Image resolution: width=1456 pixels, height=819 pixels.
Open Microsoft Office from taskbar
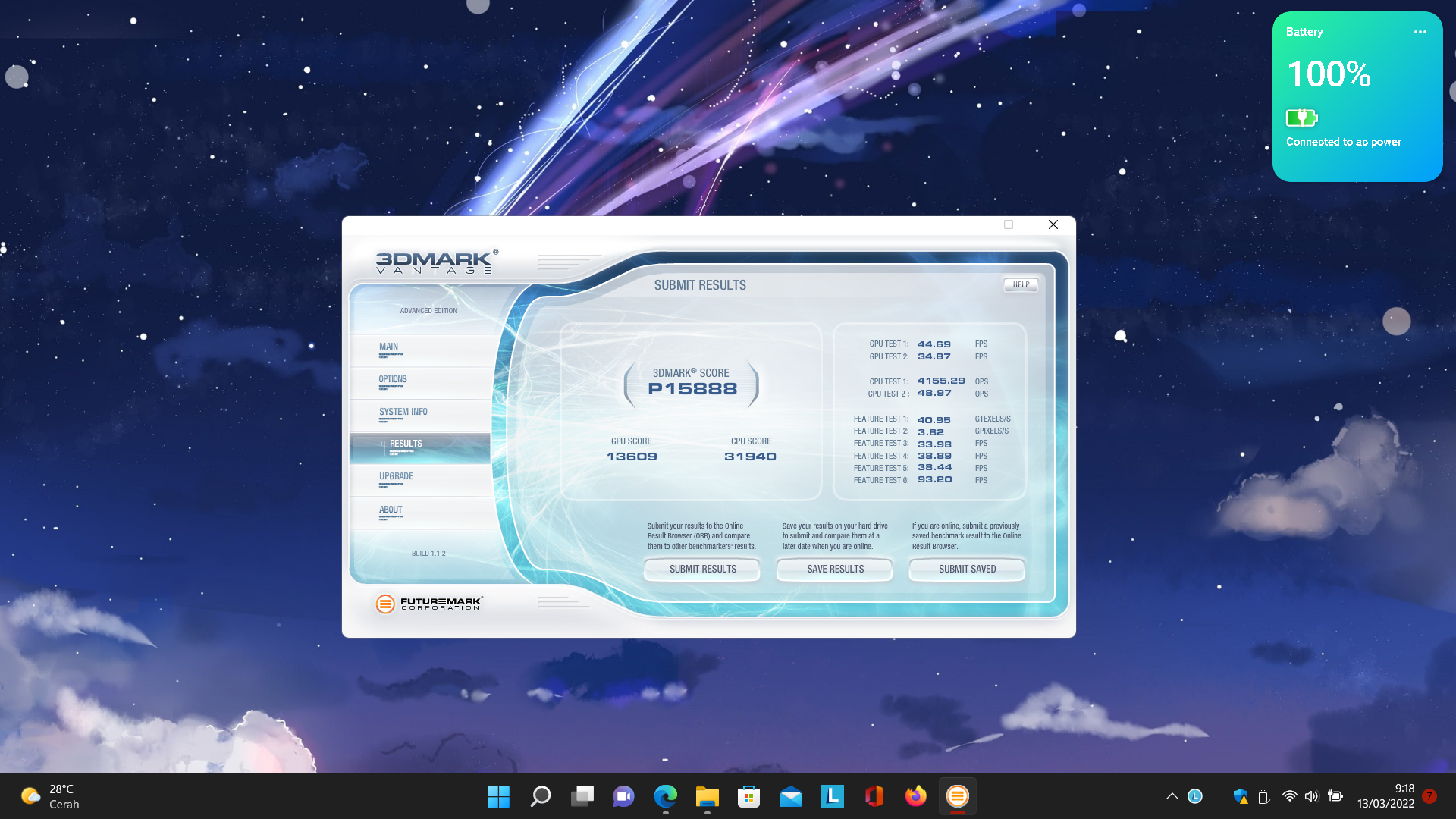click(874, 796)
